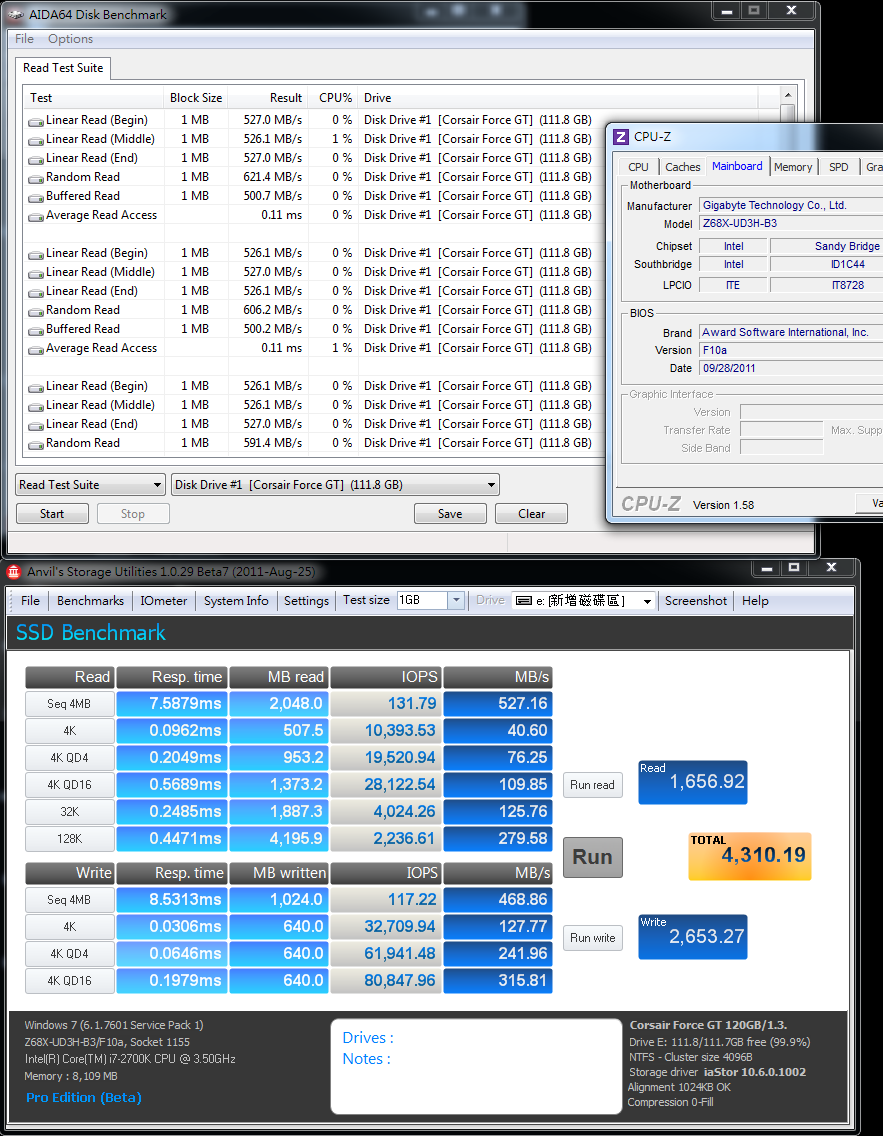Click the Result column header in AIDA64
This screenshot has height=1136, width=883.
coord(267,98)
